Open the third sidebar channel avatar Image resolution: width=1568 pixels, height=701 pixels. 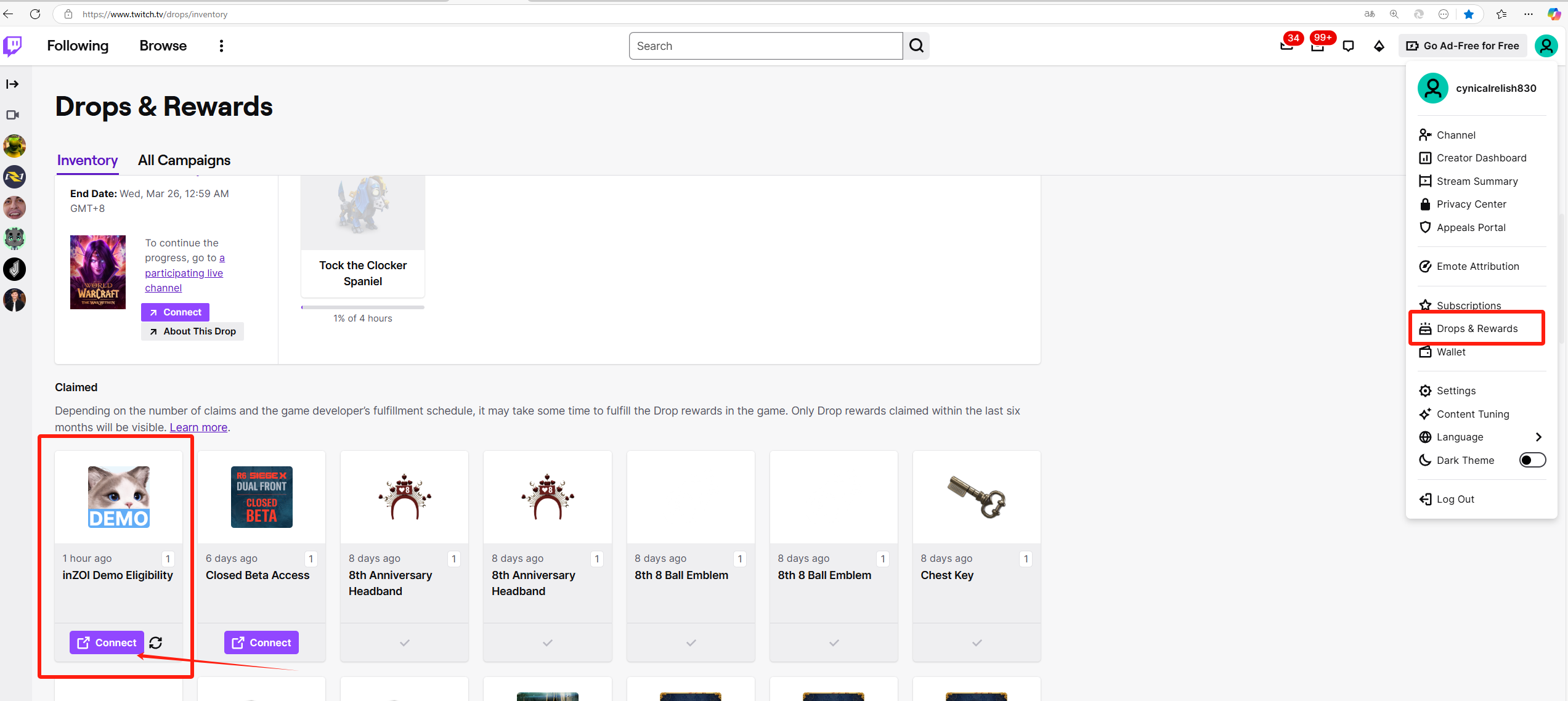click(x=14, y=208)
